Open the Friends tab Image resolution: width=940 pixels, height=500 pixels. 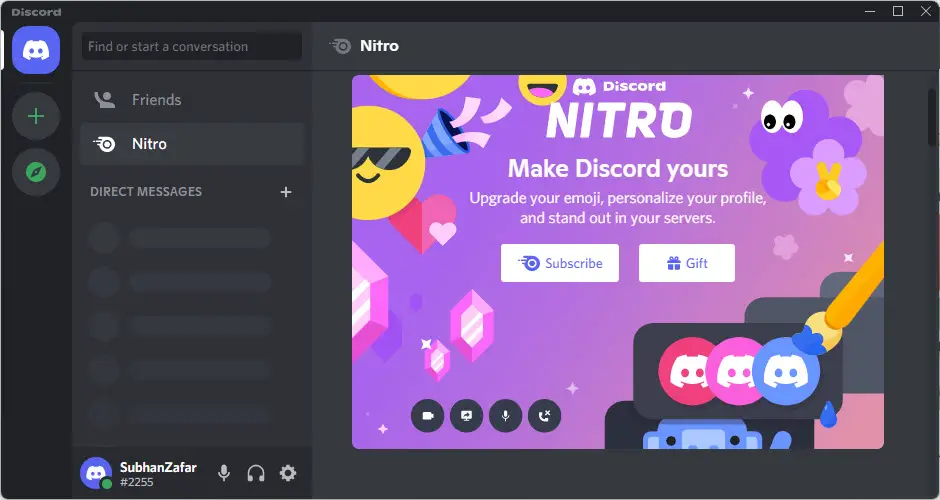click(x=192, y=100)
